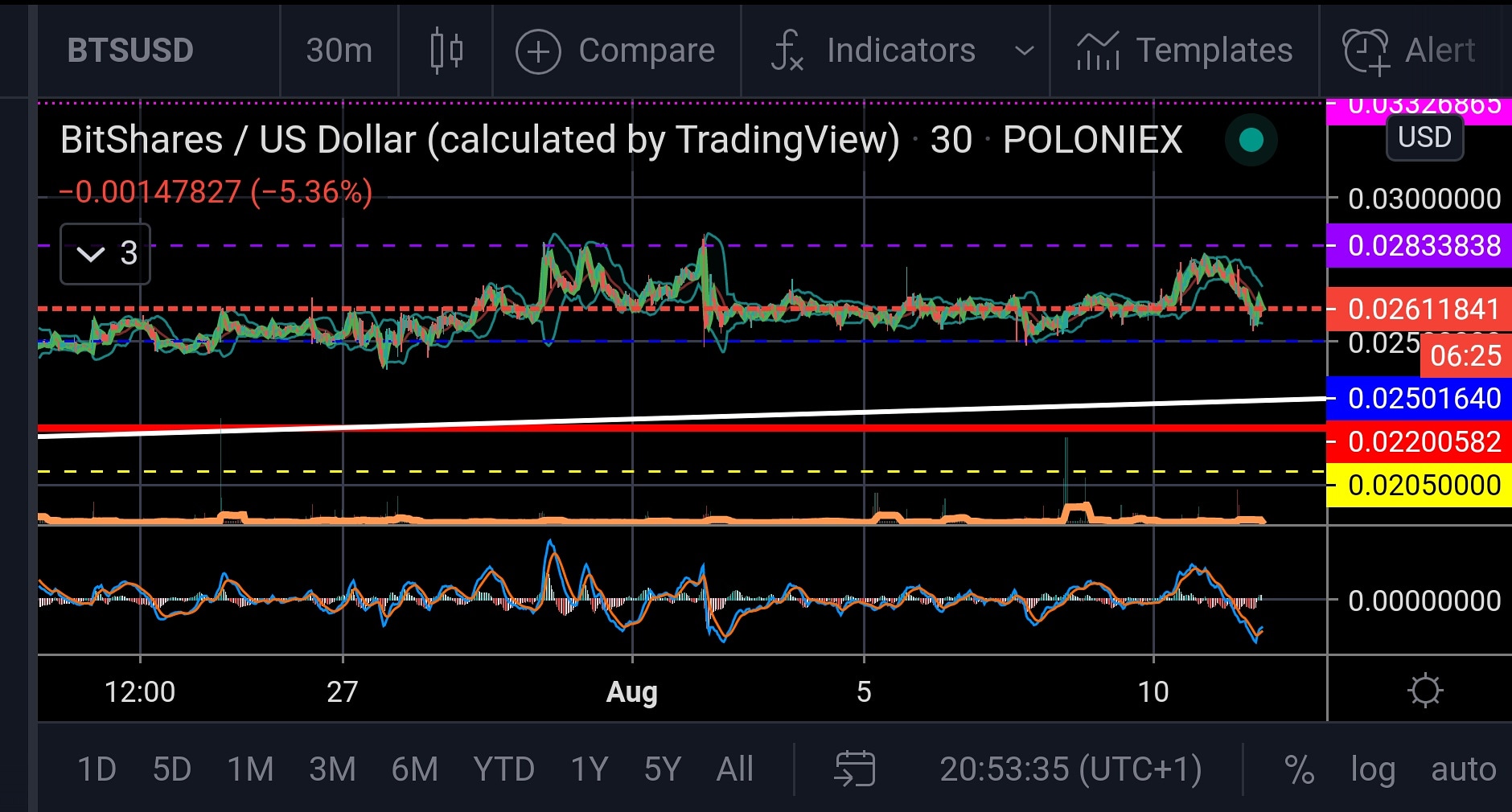Toggle the auto scale mode

(x=1462, y=769)
